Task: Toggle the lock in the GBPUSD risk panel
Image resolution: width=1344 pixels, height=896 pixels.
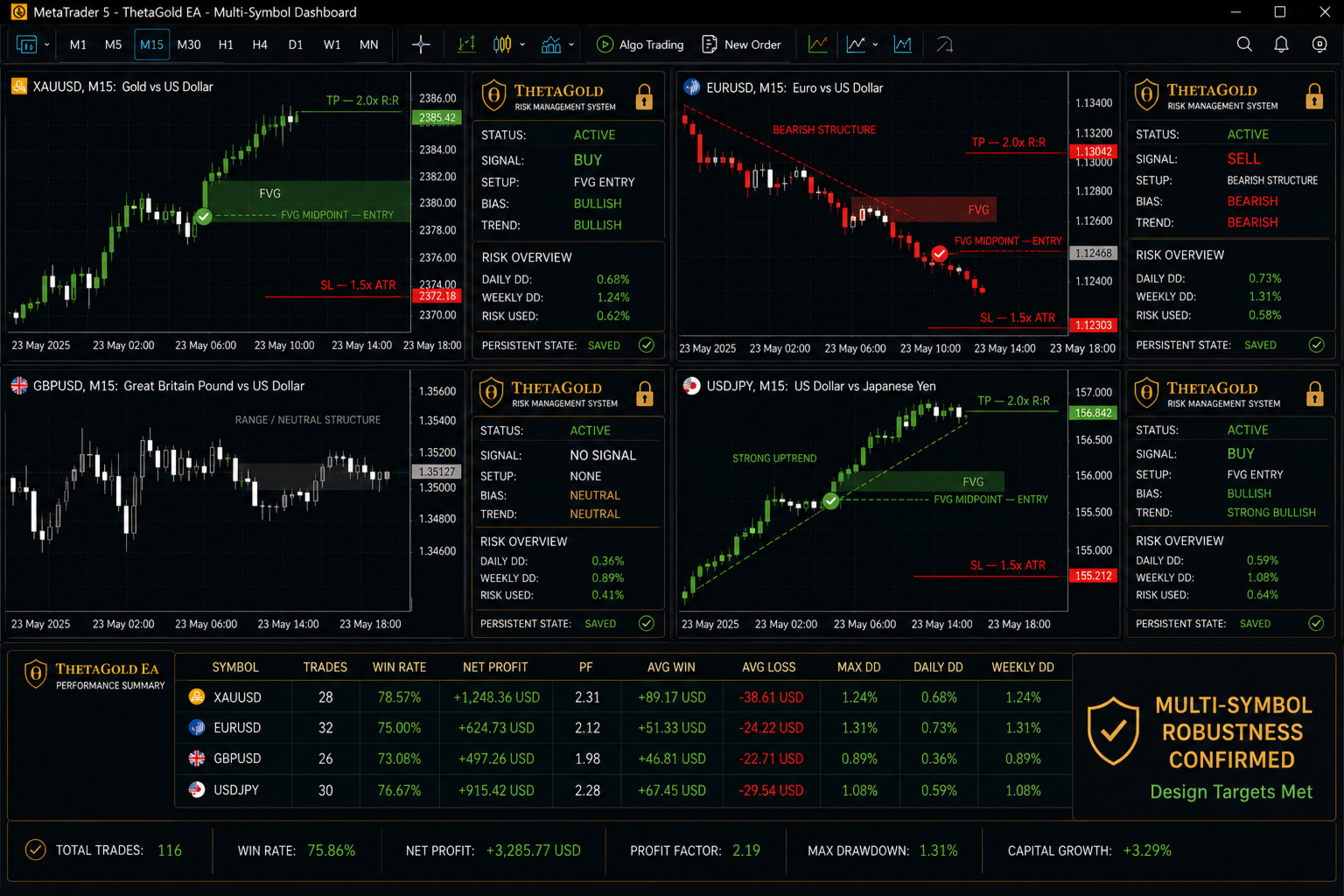Action: point(645,394)
